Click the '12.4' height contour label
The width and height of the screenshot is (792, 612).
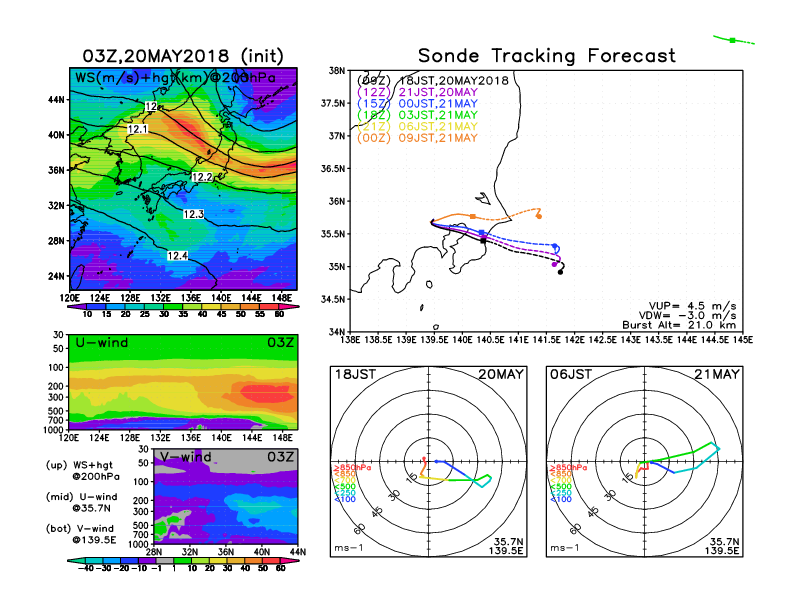177,256
